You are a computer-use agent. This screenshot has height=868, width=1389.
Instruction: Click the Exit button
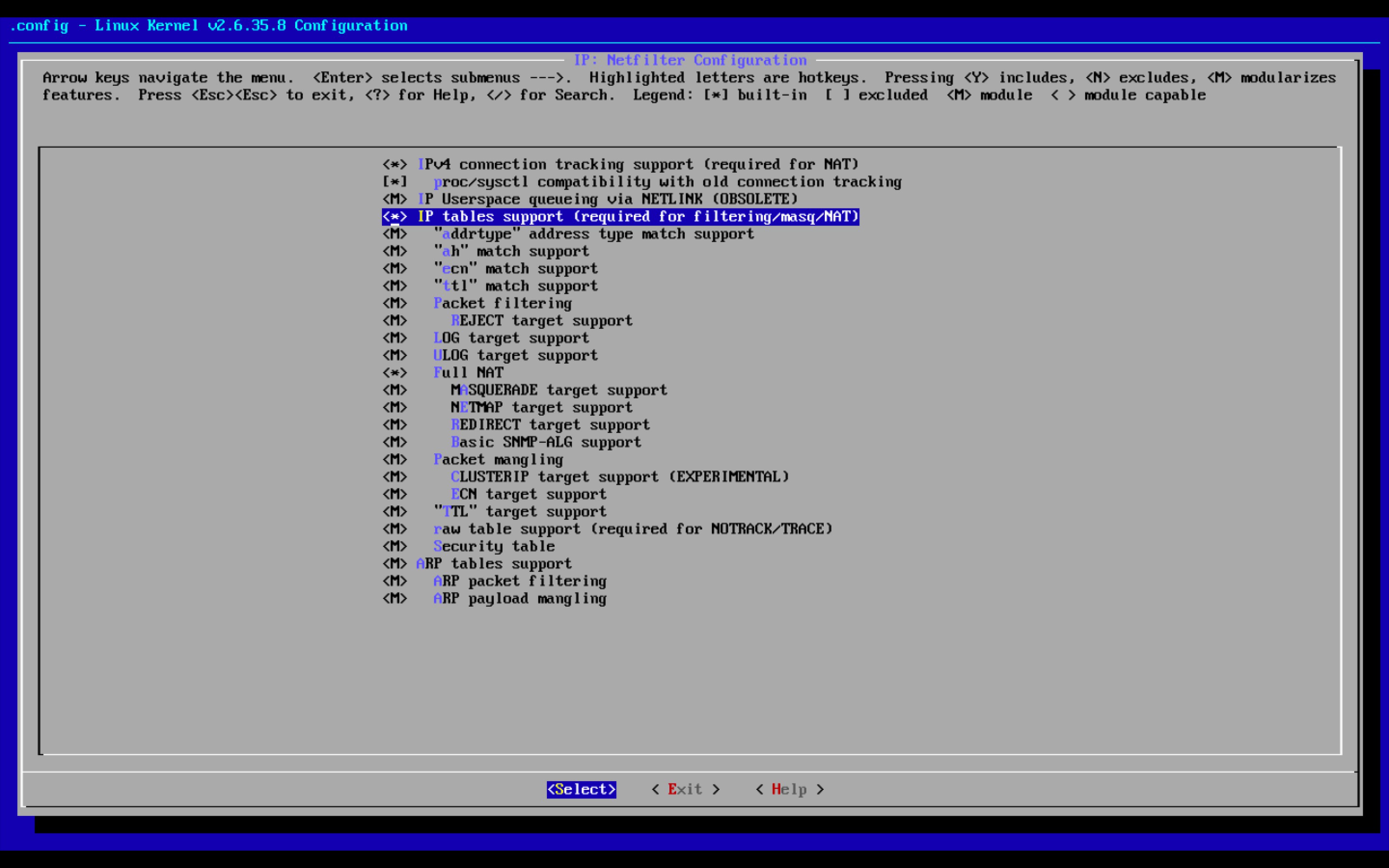685,789
